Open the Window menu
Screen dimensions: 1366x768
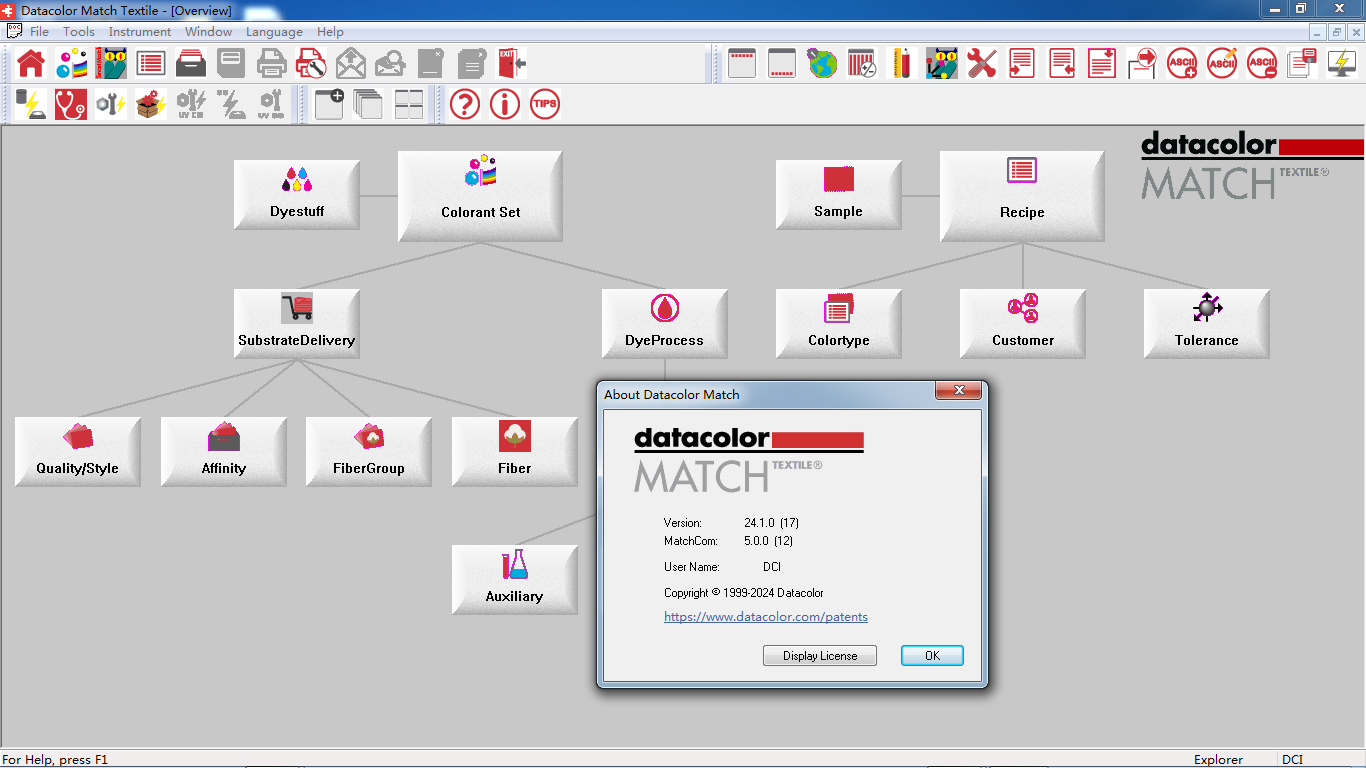pyautogui.click(x=208, y=31)
